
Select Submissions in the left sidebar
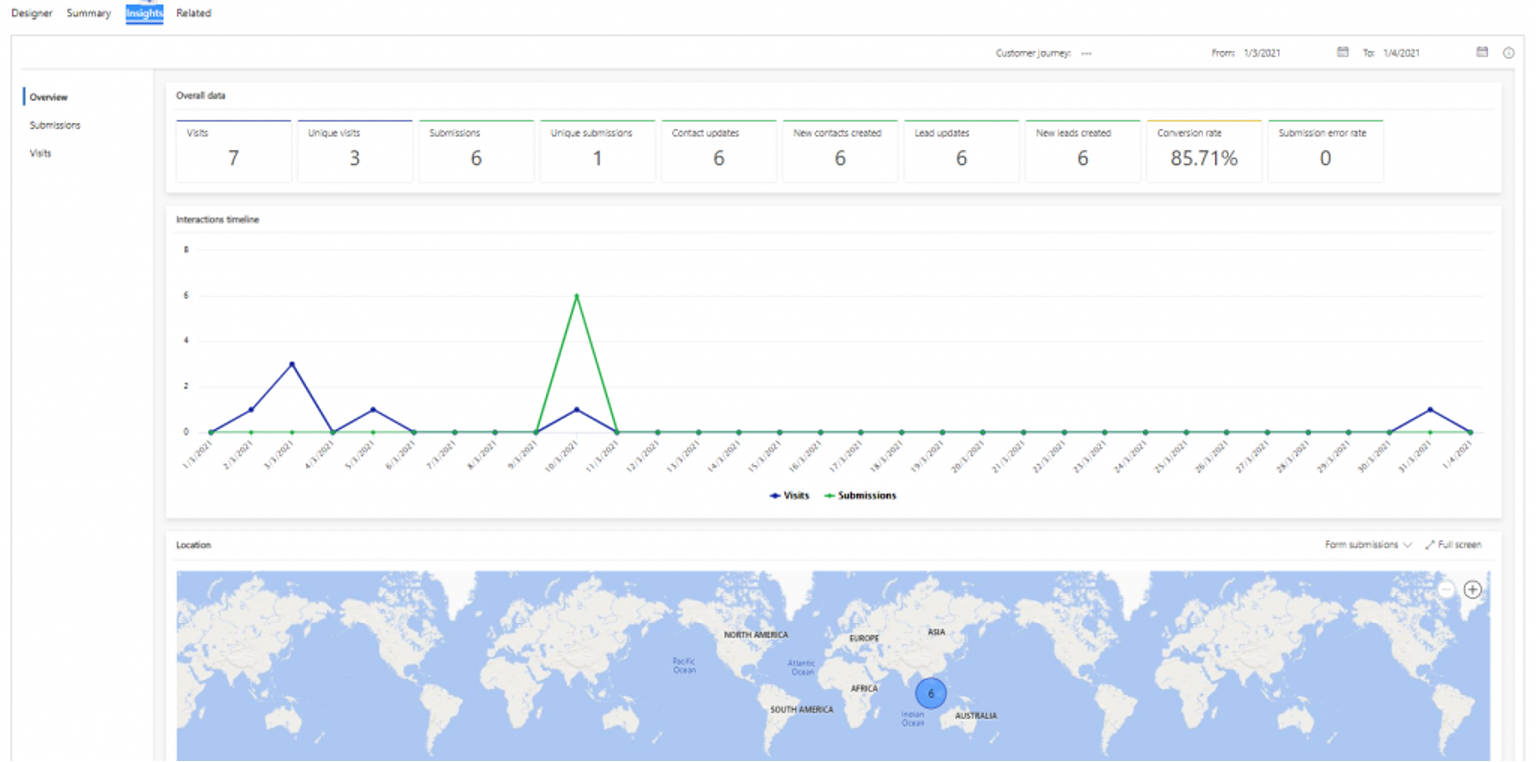pyautogui.click(x=55, y=125)
